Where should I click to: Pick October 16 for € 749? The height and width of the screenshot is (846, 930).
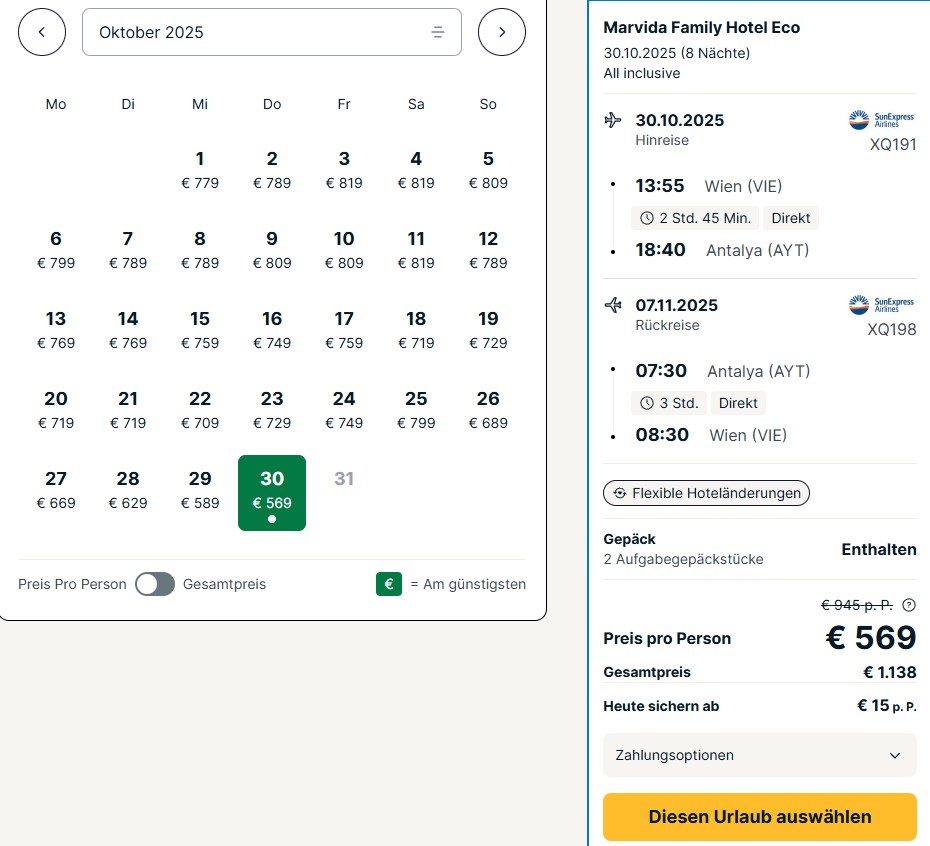272,330
